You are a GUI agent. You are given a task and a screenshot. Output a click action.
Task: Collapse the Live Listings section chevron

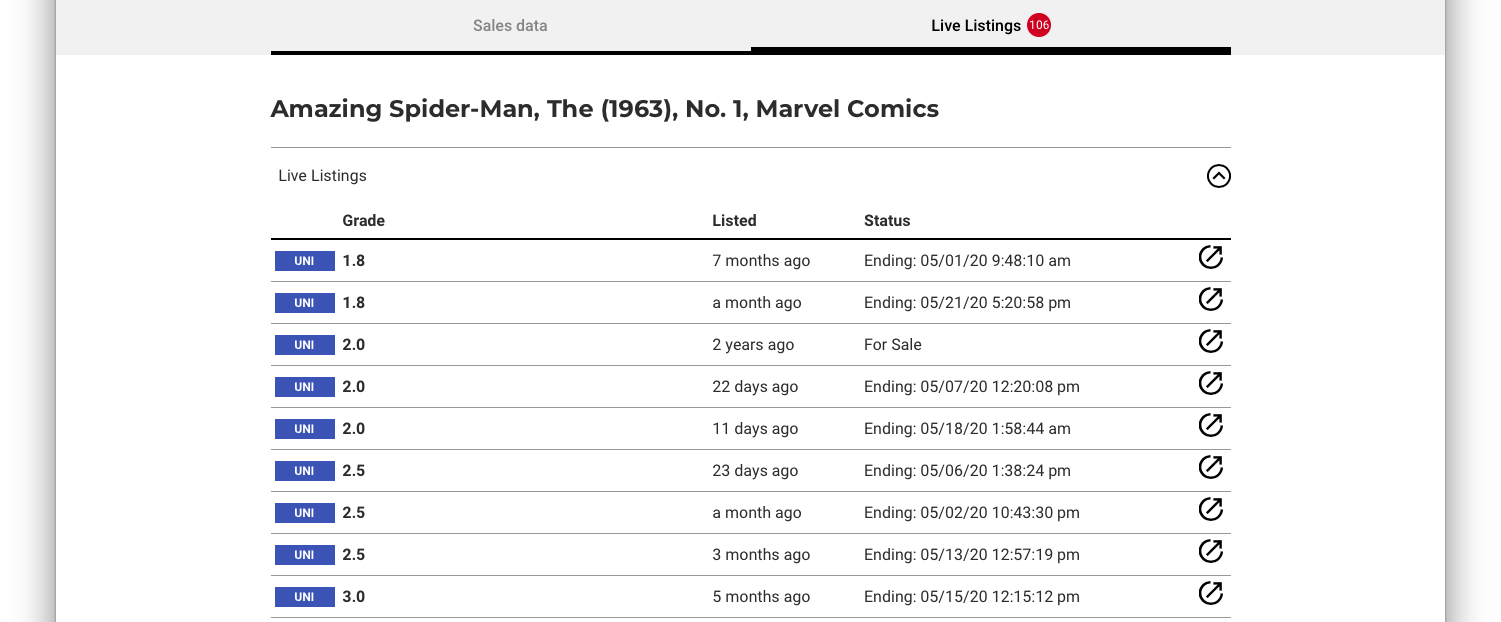coord(1218,176)
